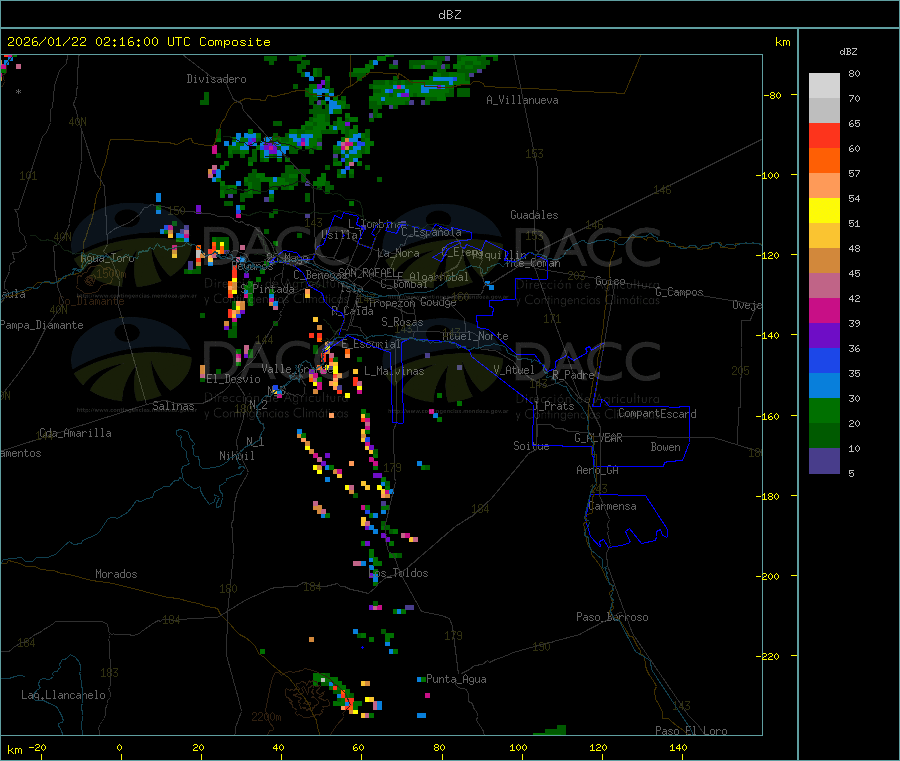Click the Atuel_Norte map label
This screenshot has width=900, height=761.
pos(475,336)
